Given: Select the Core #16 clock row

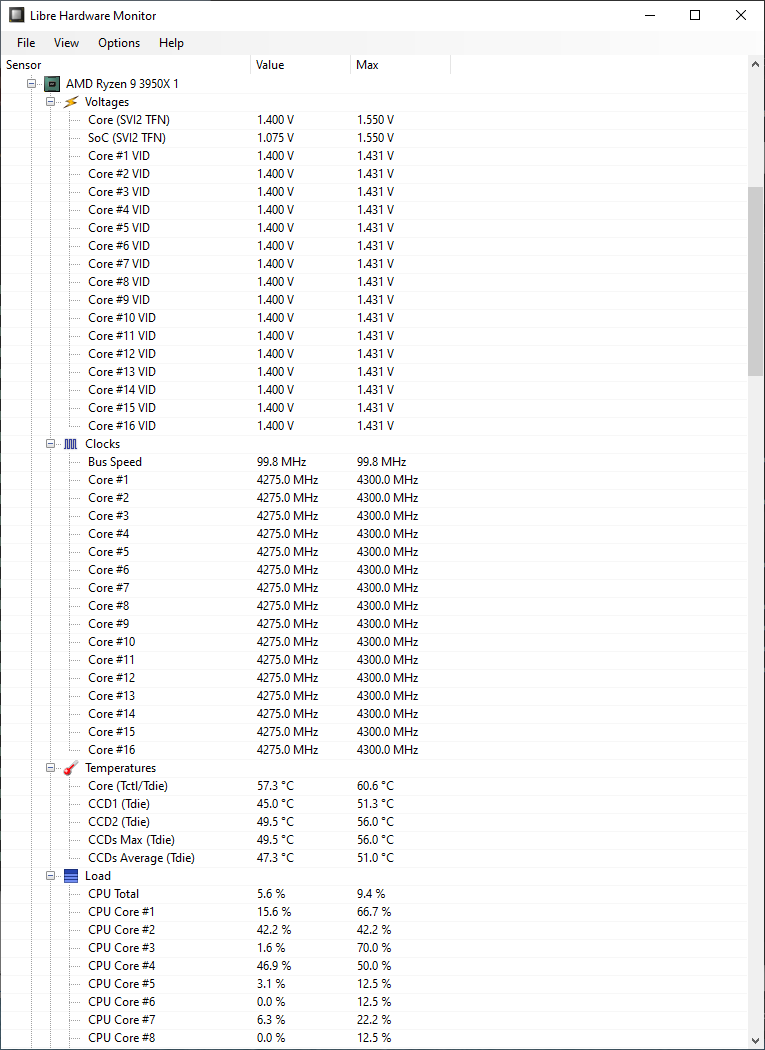Looking at the screenshot, I should (374, 750).
